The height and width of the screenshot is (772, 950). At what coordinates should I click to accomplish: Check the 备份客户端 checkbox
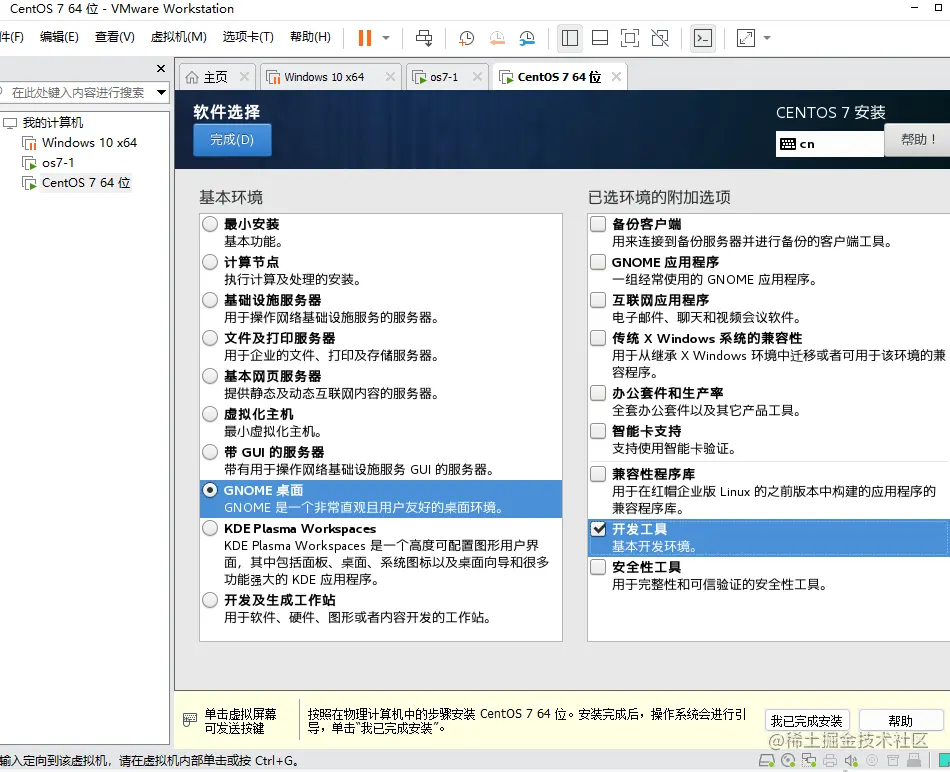[x=598, y=224]
